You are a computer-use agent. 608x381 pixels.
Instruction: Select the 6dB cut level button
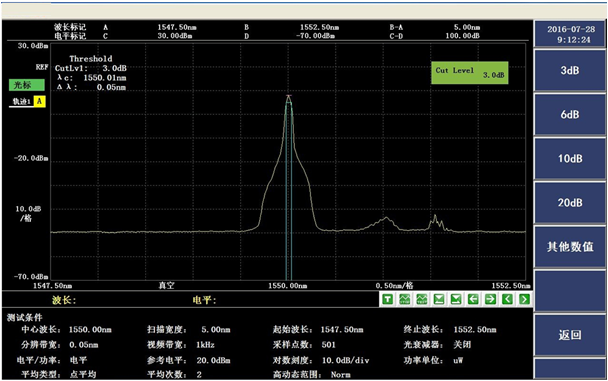coord(570,114)
